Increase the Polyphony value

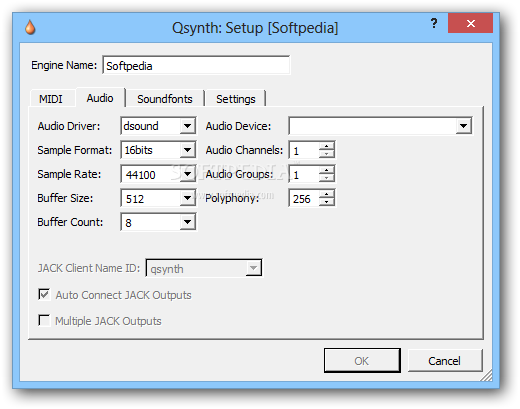coord(327,194)
